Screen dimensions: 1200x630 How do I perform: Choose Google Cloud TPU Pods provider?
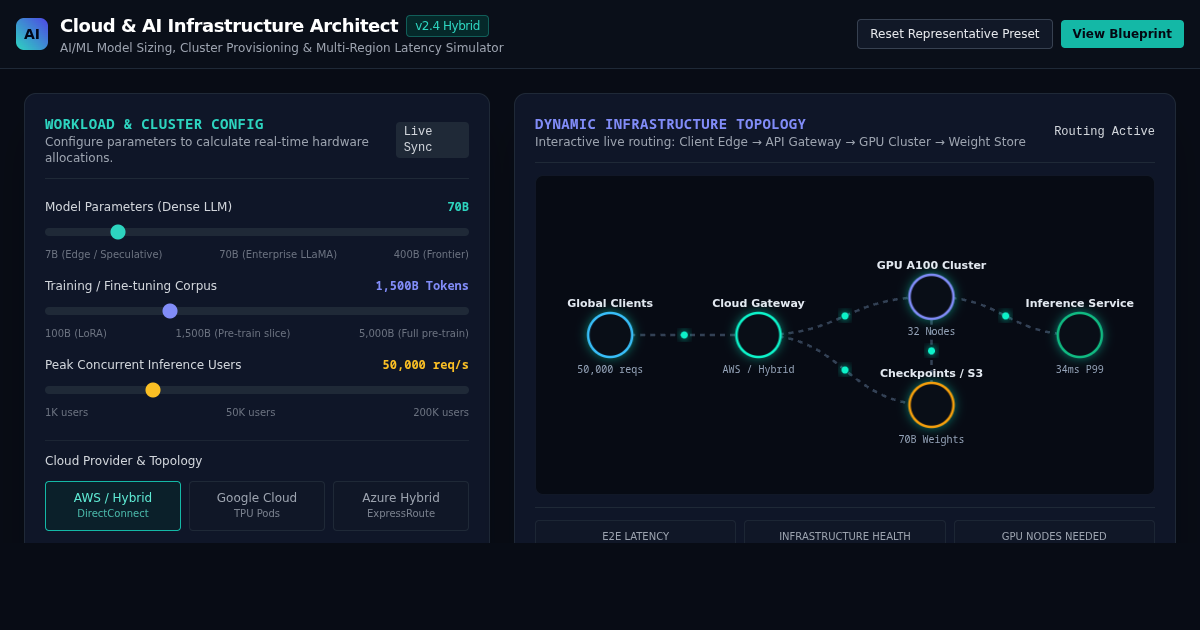point(257,506)
